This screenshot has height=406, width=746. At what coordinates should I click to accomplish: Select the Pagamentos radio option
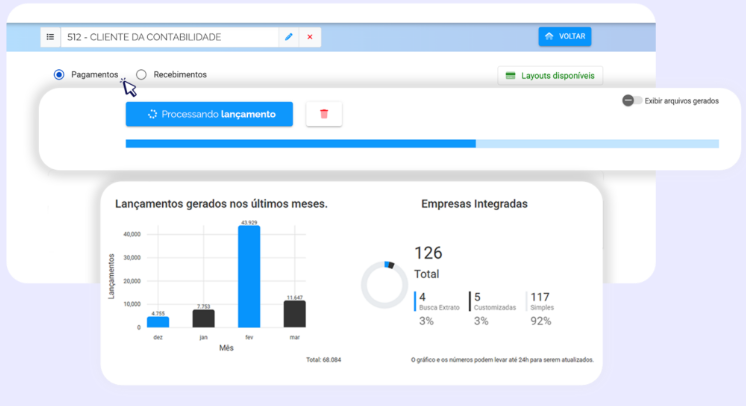click(59, 75)
